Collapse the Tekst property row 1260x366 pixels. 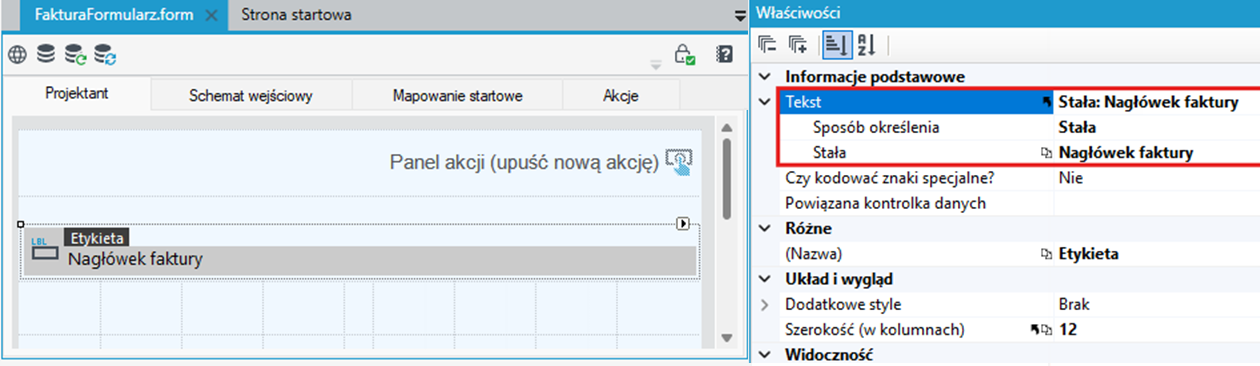(765, 102)
